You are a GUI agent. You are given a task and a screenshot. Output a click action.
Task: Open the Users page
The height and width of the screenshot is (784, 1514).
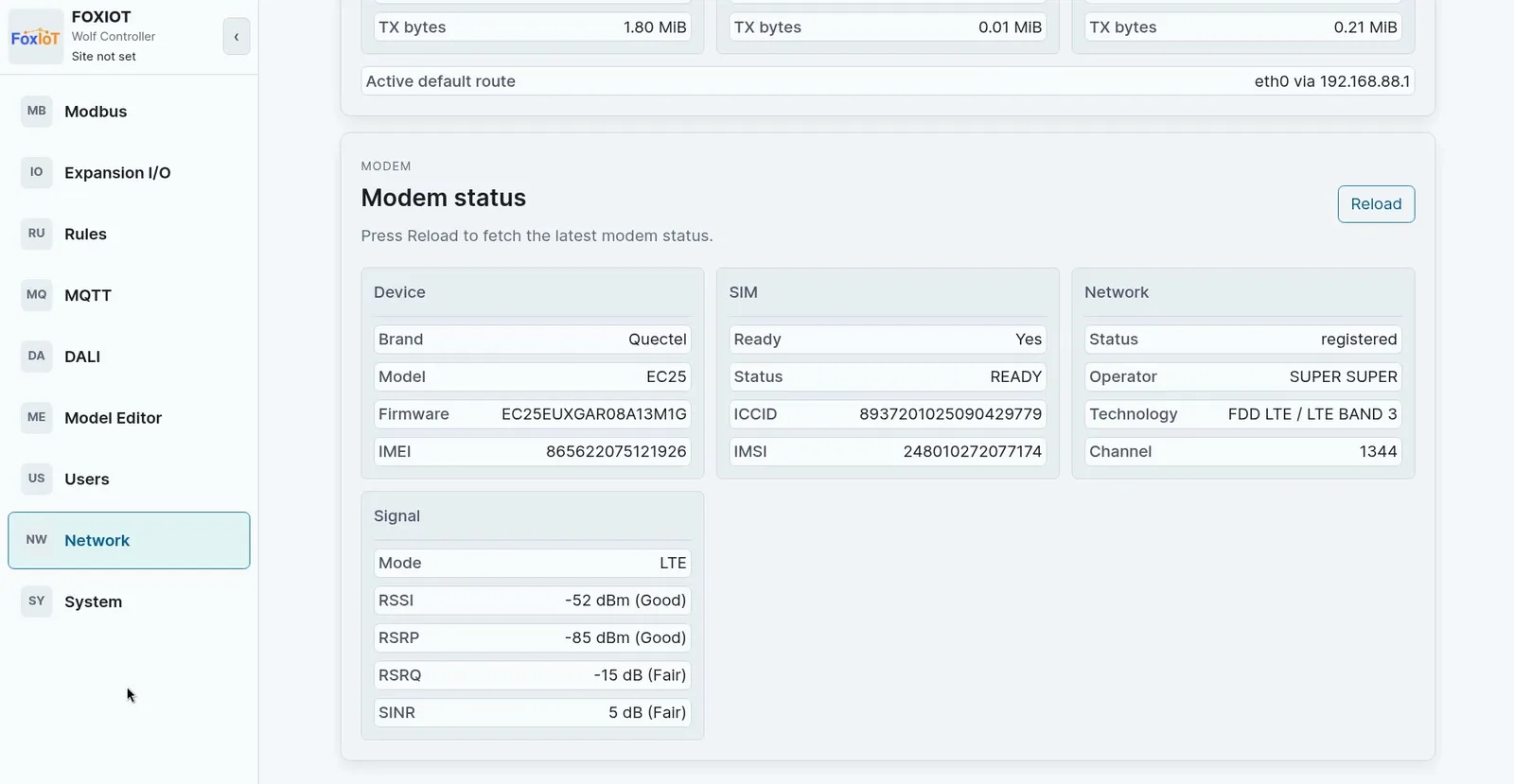(x=129, y=479)
